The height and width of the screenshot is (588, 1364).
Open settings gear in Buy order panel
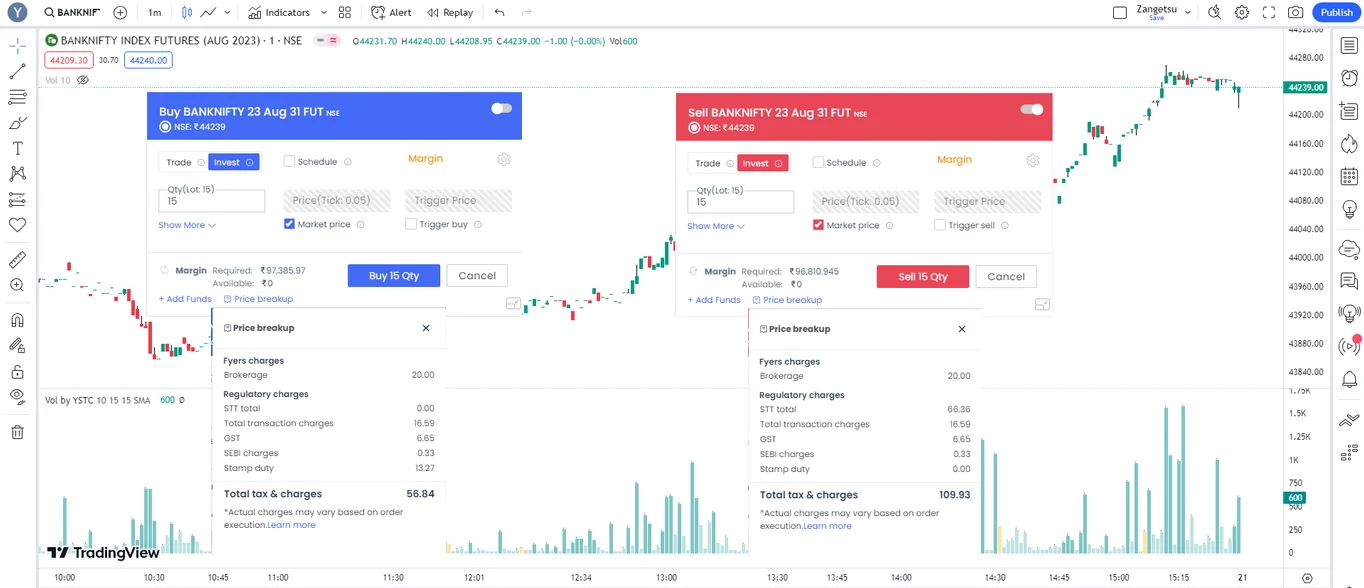504,159
